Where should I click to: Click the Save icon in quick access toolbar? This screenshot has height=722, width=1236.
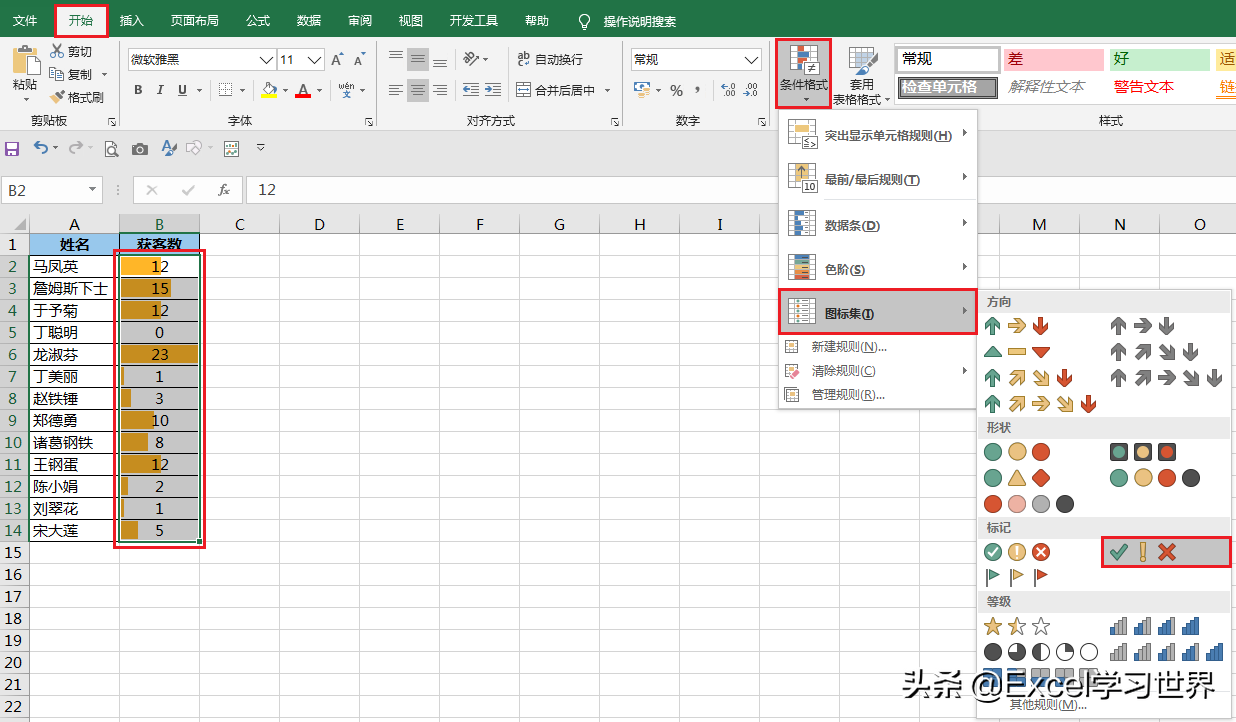(x=12, y=149)
